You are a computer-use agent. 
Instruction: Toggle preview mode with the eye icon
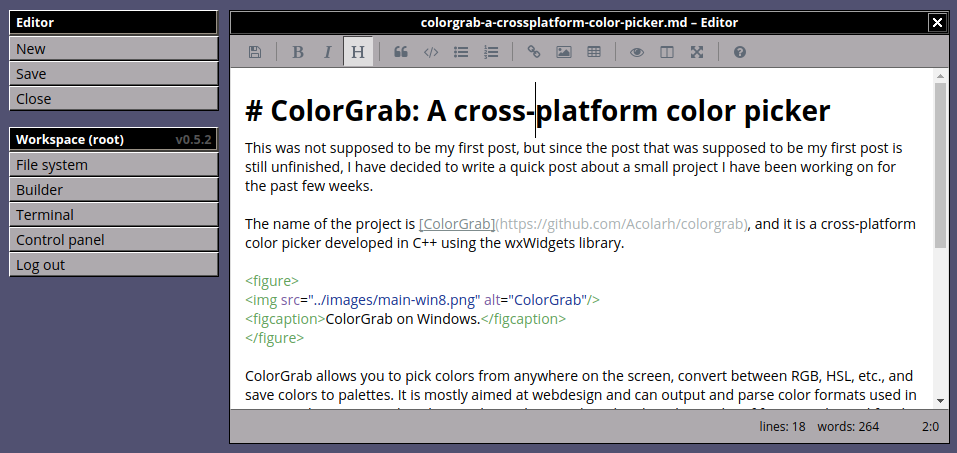point(637,52)
